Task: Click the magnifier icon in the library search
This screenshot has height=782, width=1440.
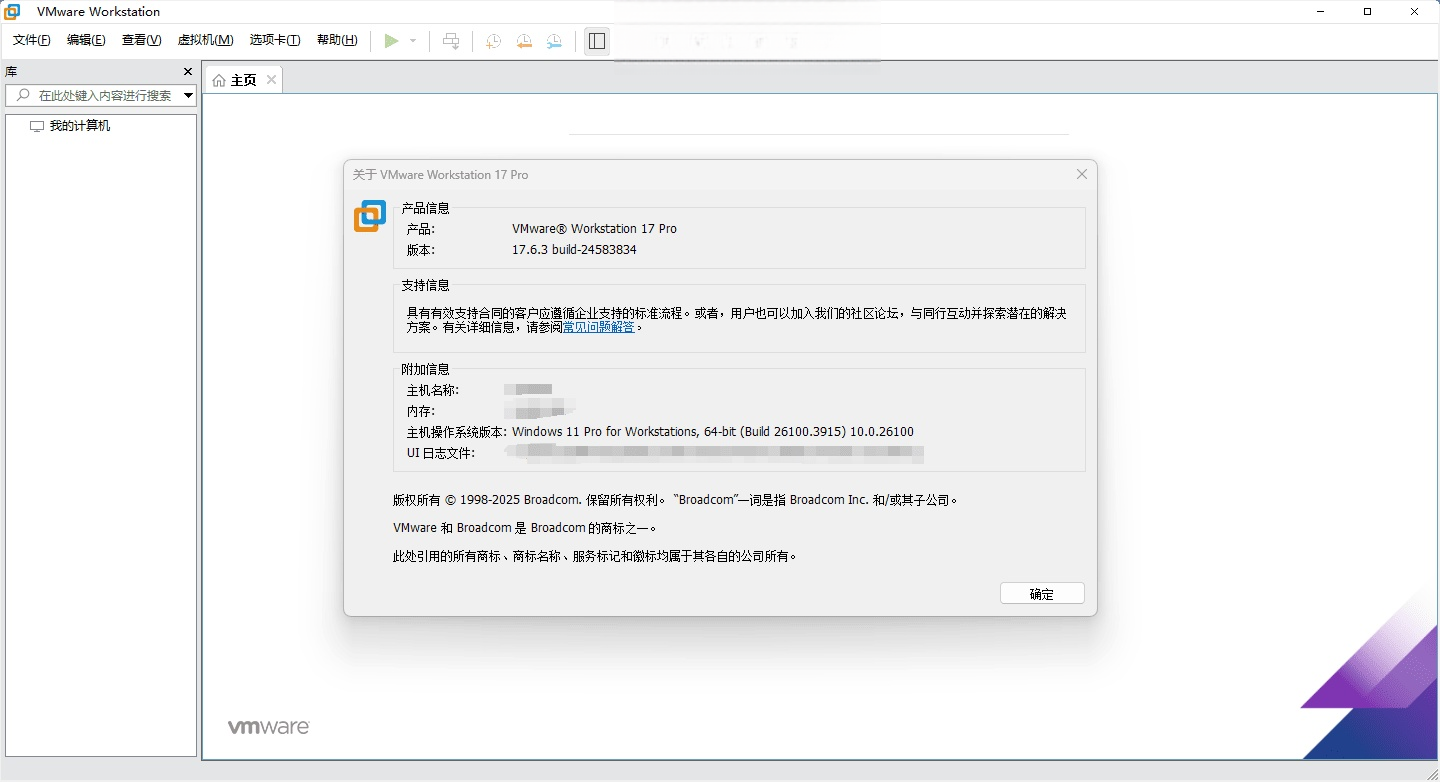Action: [x=24, y=95]
